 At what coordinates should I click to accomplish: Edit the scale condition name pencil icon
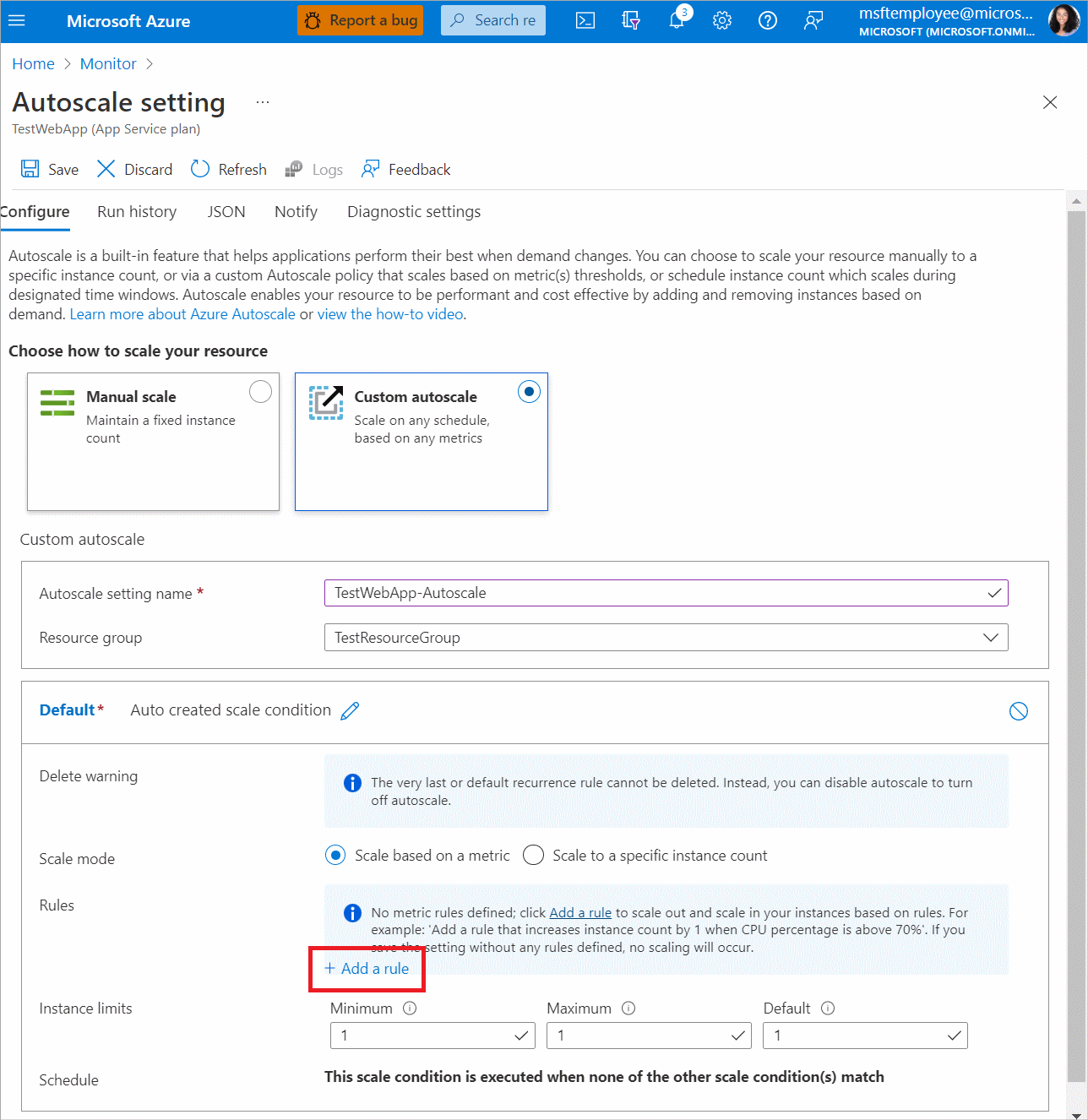[350, 711]
